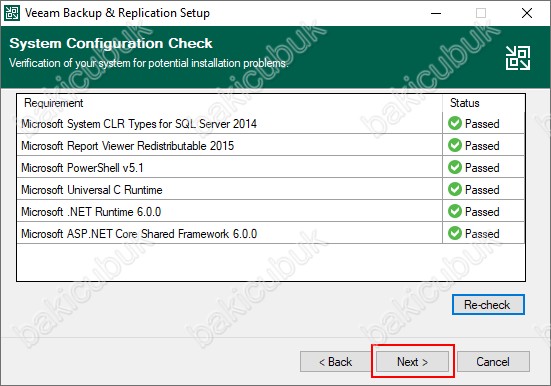Select row Microsoft System CLR Types for SQL Server 2014
Viewport: 551px width, 386px height.
271,123
